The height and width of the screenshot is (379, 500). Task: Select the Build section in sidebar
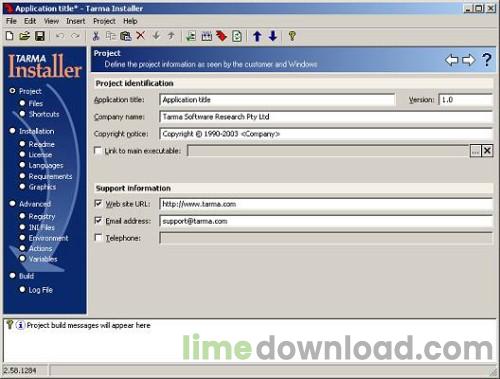[x=26, y=276]
